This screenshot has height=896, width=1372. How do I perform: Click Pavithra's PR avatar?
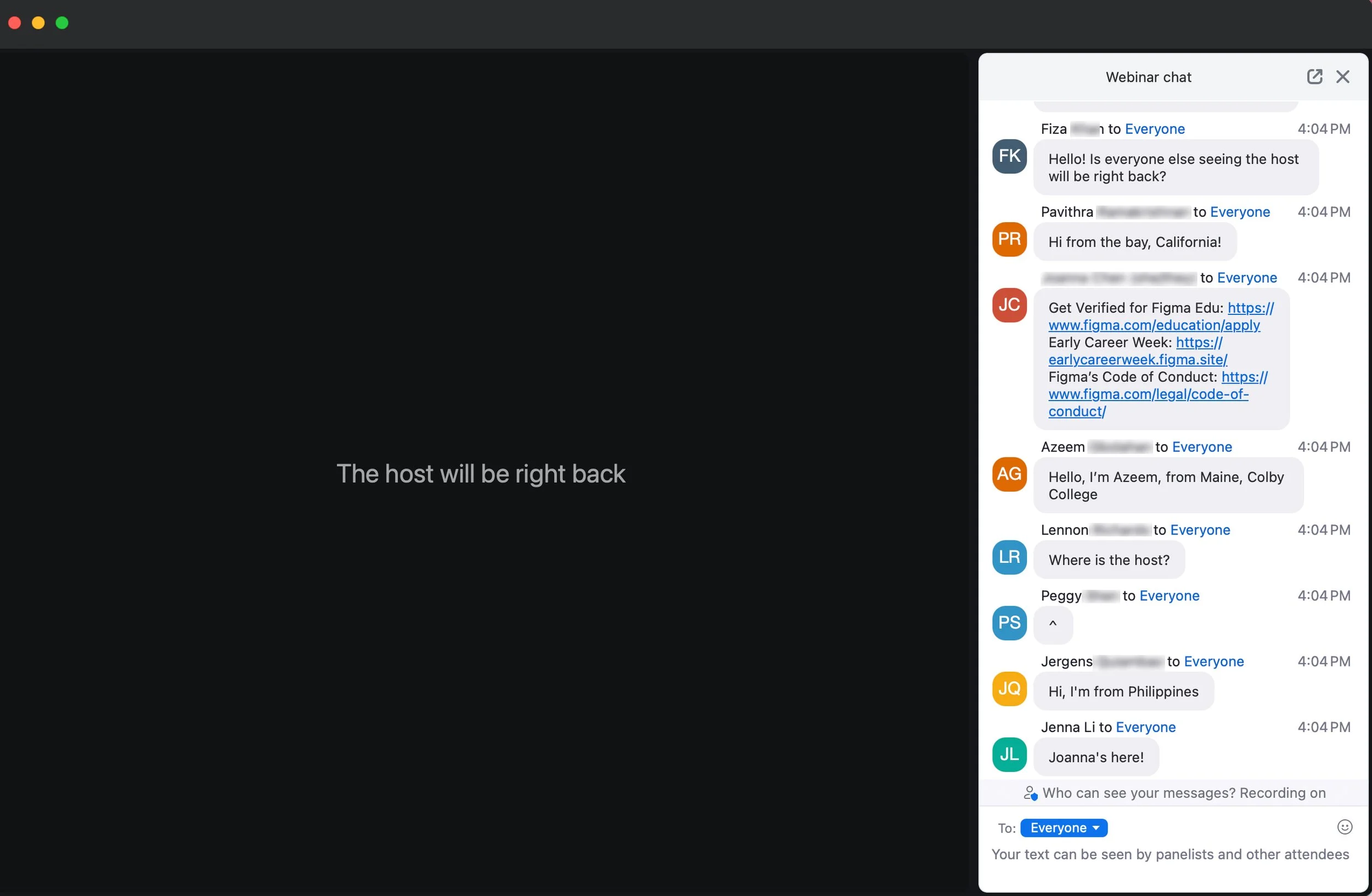[1008, 239]
